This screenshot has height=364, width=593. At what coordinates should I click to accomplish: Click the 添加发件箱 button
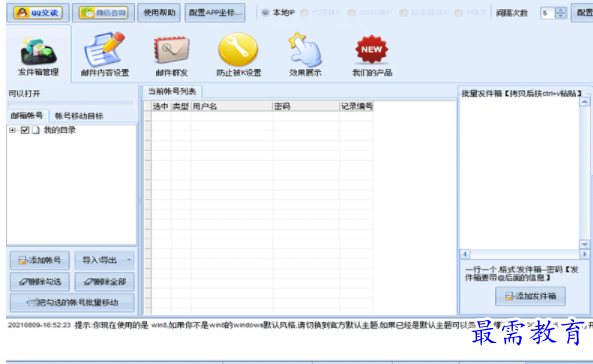pyautogui.click(x=531, y=296)
